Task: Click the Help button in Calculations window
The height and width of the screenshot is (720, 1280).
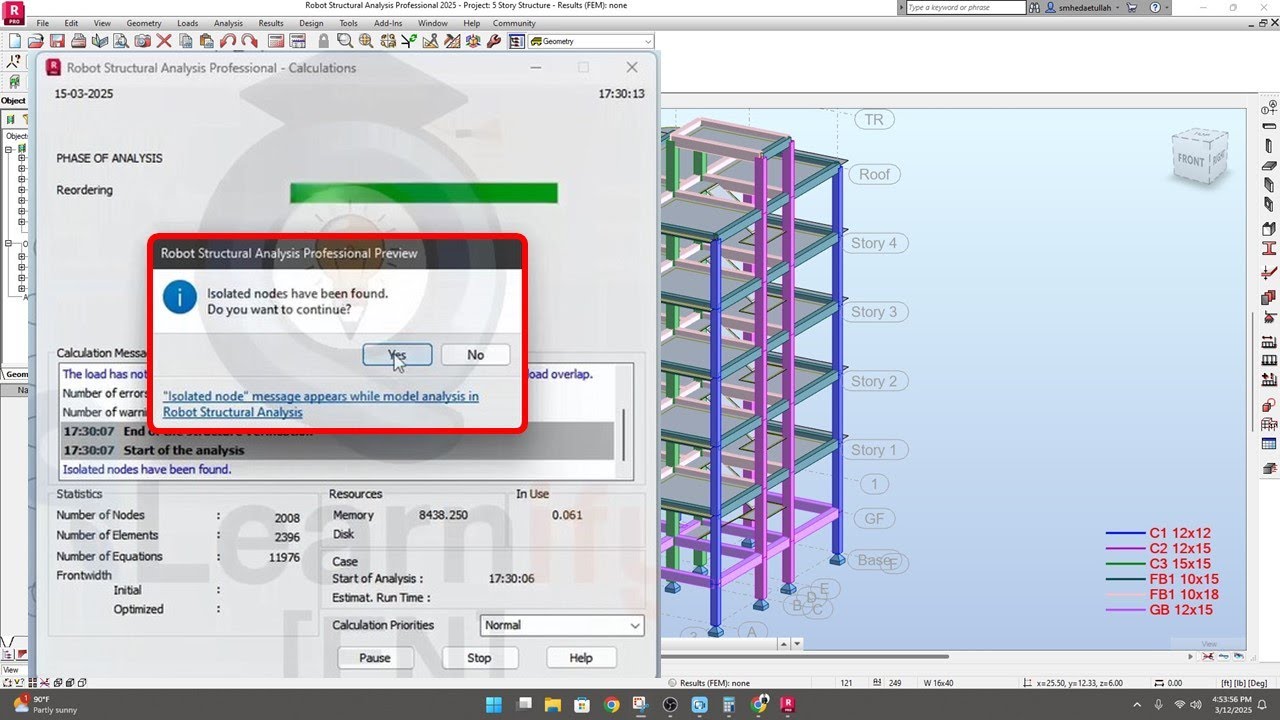Action: click(x=581, y=658)
